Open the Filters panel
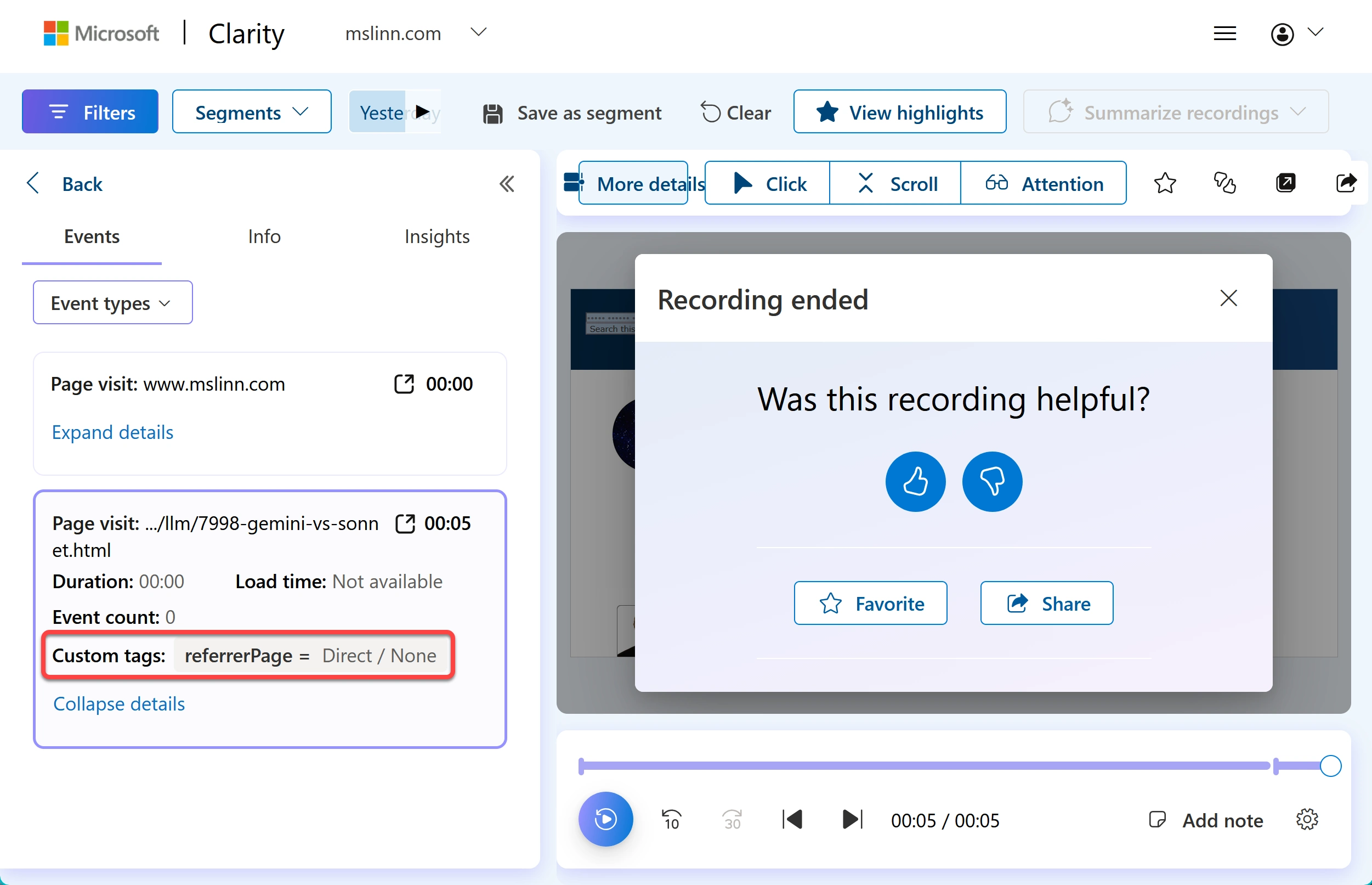 tap(90, 111)
